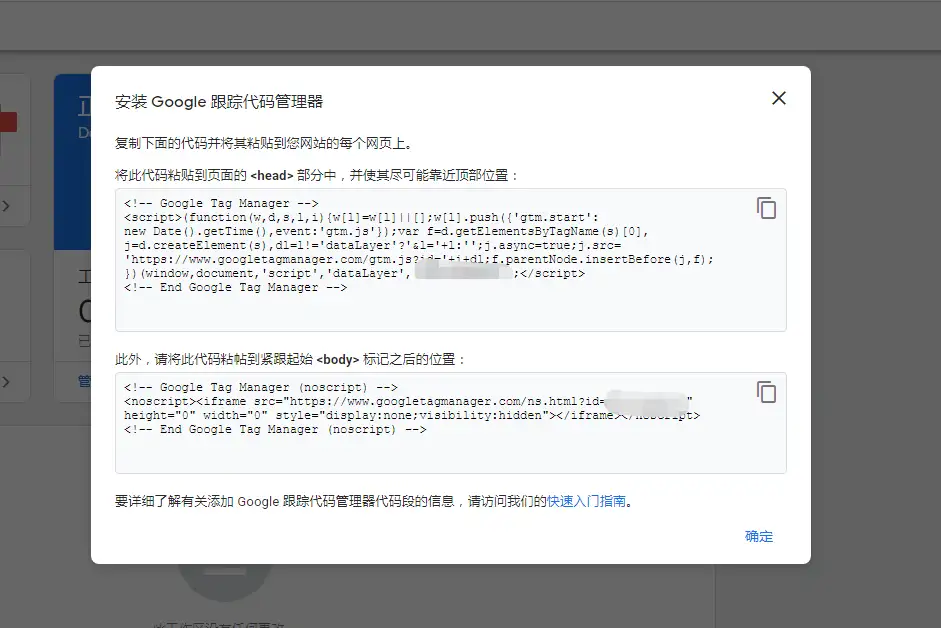Select '<!-- End Google Tag Manager (noscript) -->' line
This screenshot has height=628, width=941.
coord(275,429)
